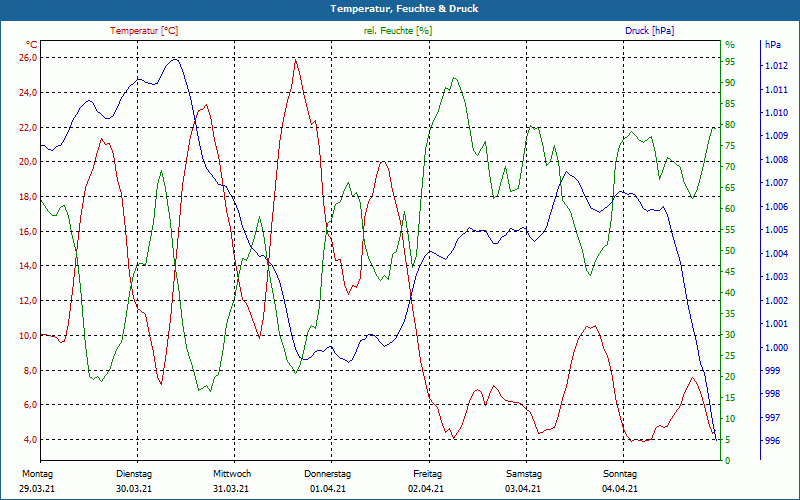
Task: Click the 1.010 pressure axis value
Action: [x=776, y=113]
